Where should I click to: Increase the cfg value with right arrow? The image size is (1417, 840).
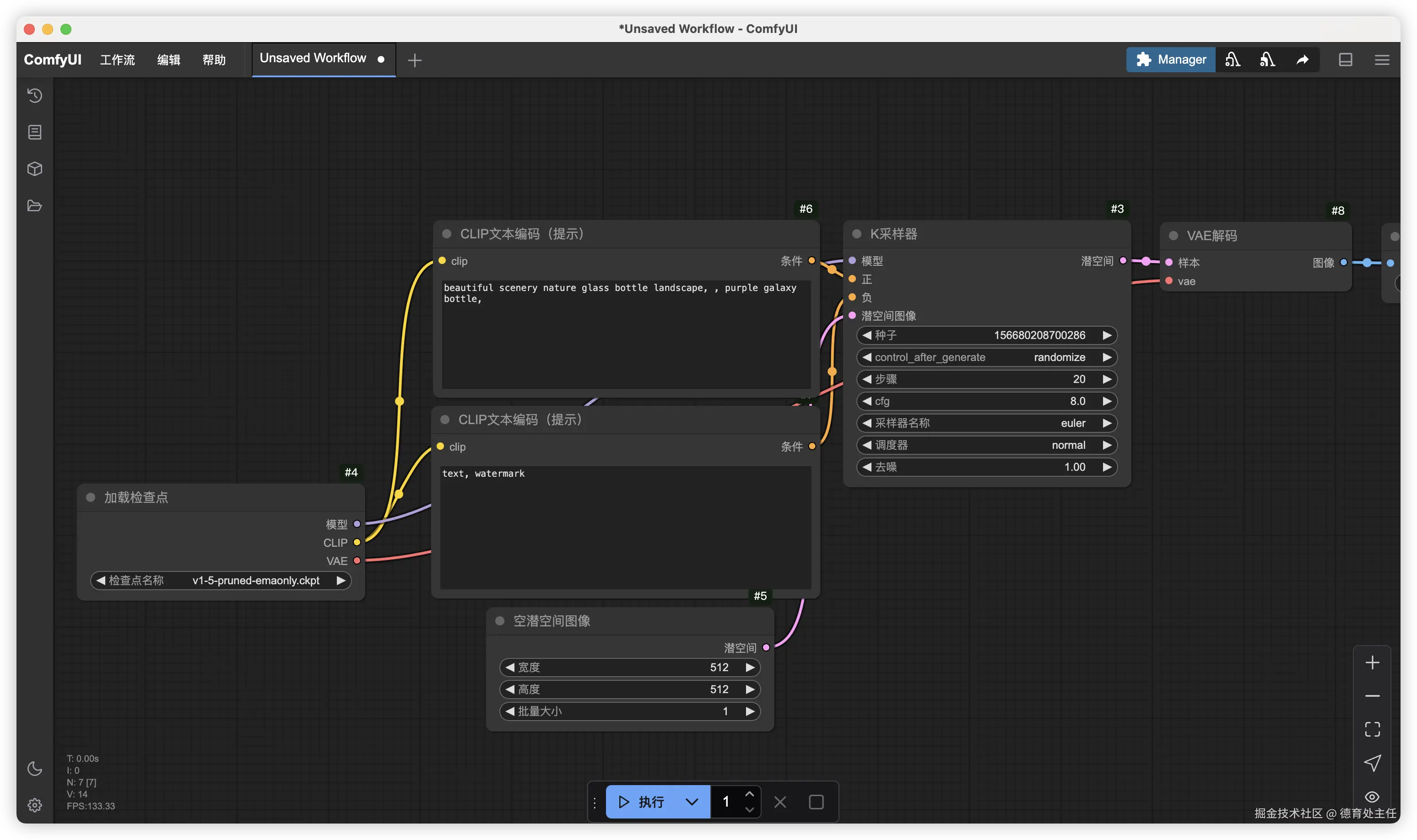(x=1107, y=401)
